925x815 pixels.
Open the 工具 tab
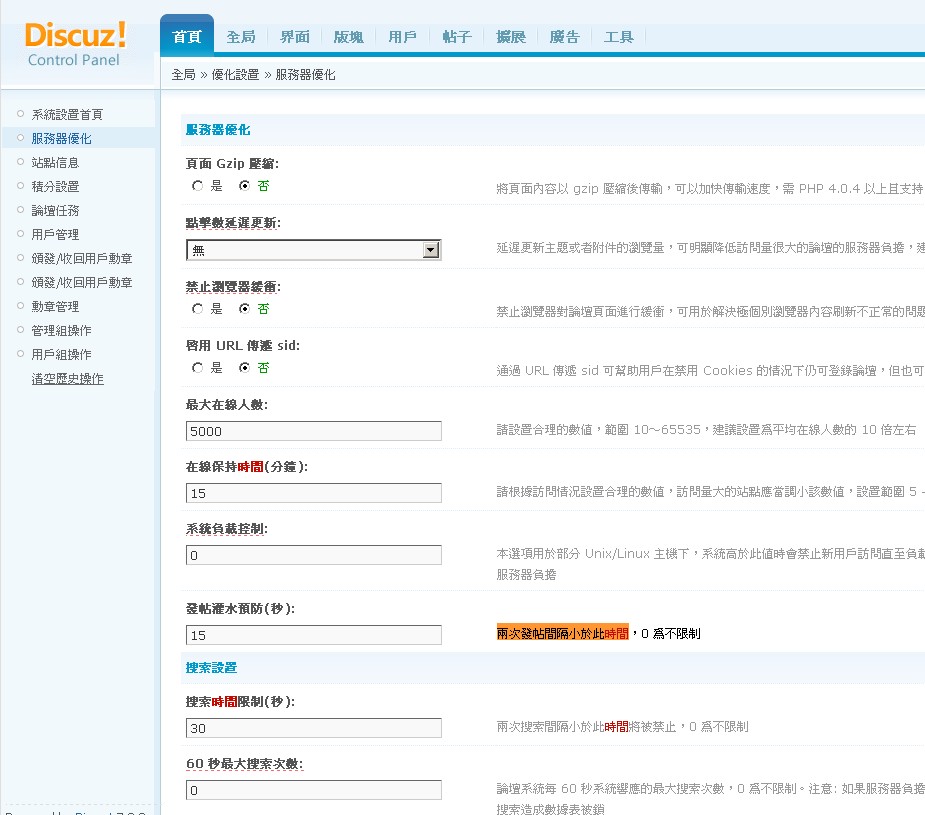click(619, 37)
